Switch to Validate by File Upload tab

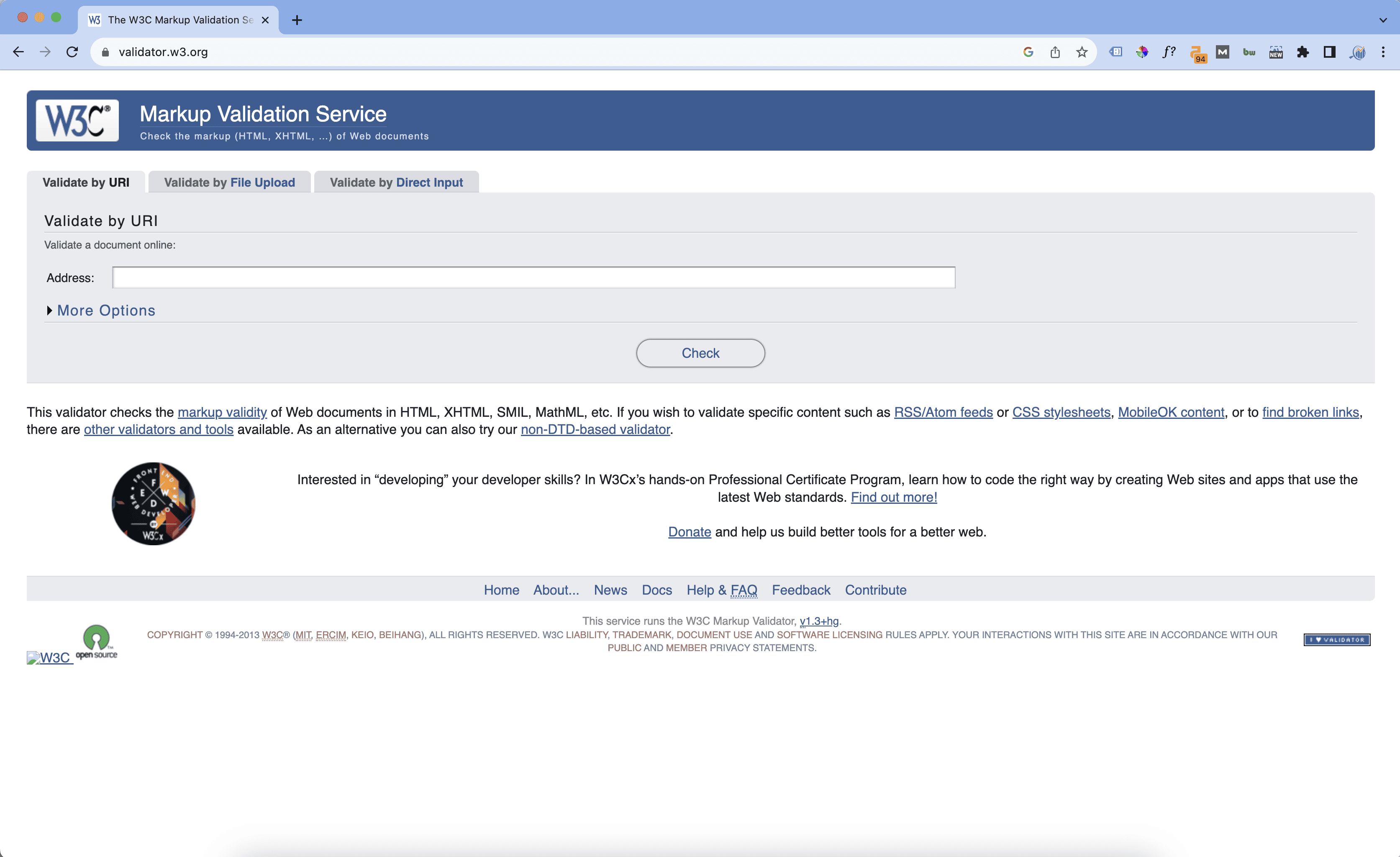coord(230,182)
